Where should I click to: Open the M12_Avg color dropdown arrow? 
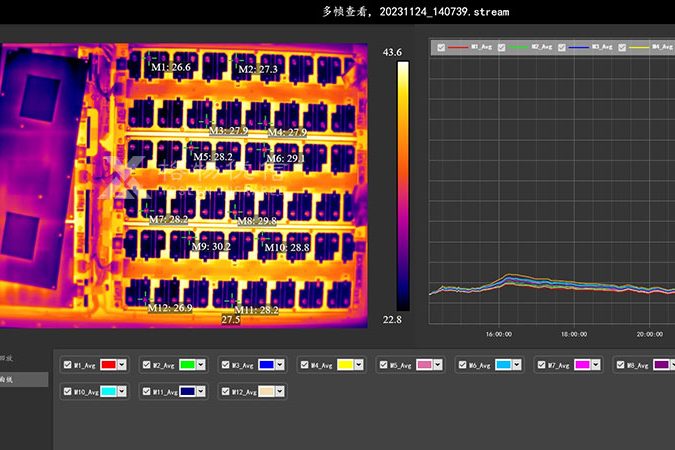280,392
